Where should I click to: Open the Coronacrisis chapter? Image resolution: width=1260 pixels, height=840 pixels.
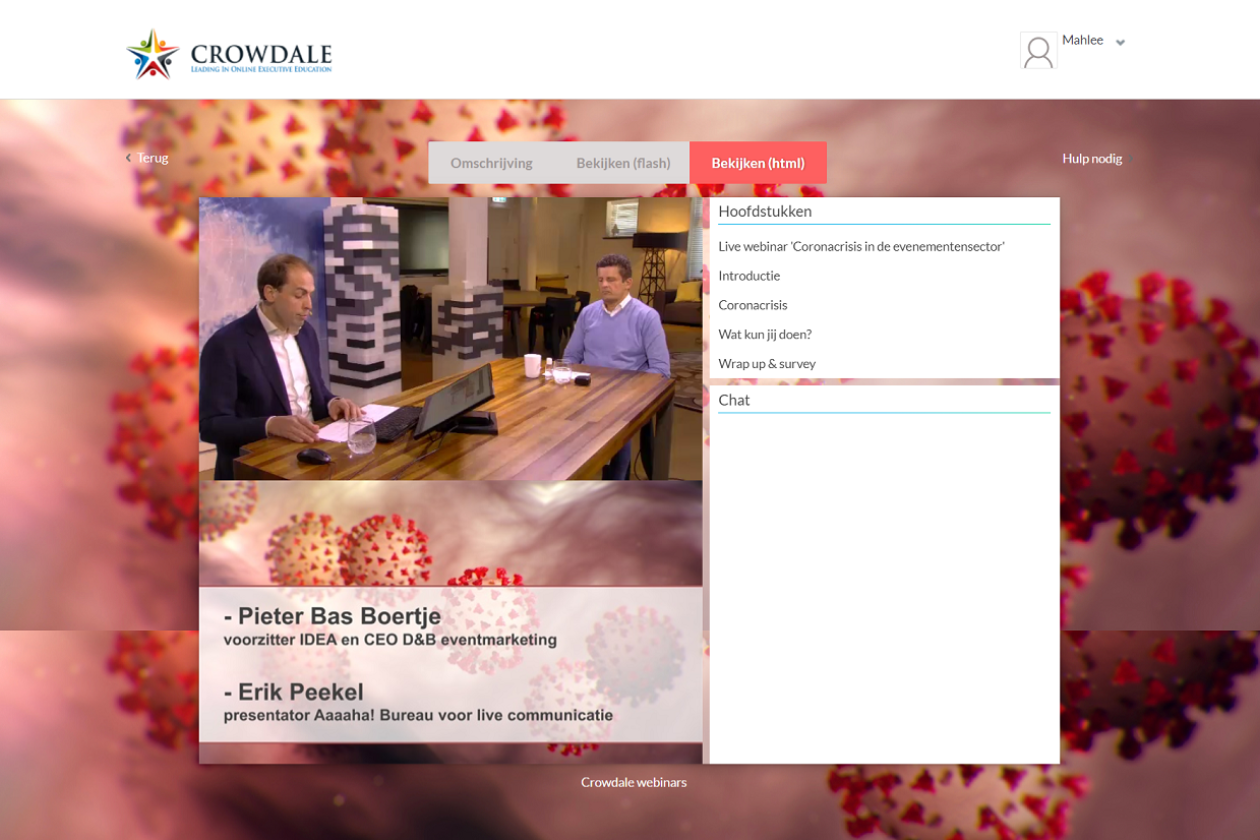(x=753, y=305)
